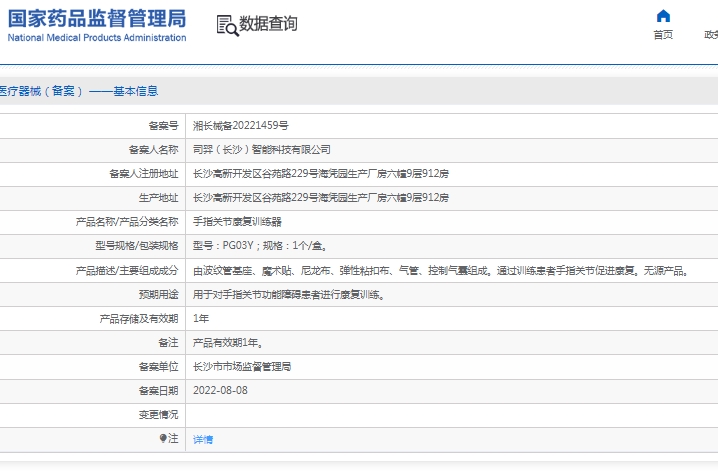Select the description text starting 由波纹管基座

coord(441,271)
